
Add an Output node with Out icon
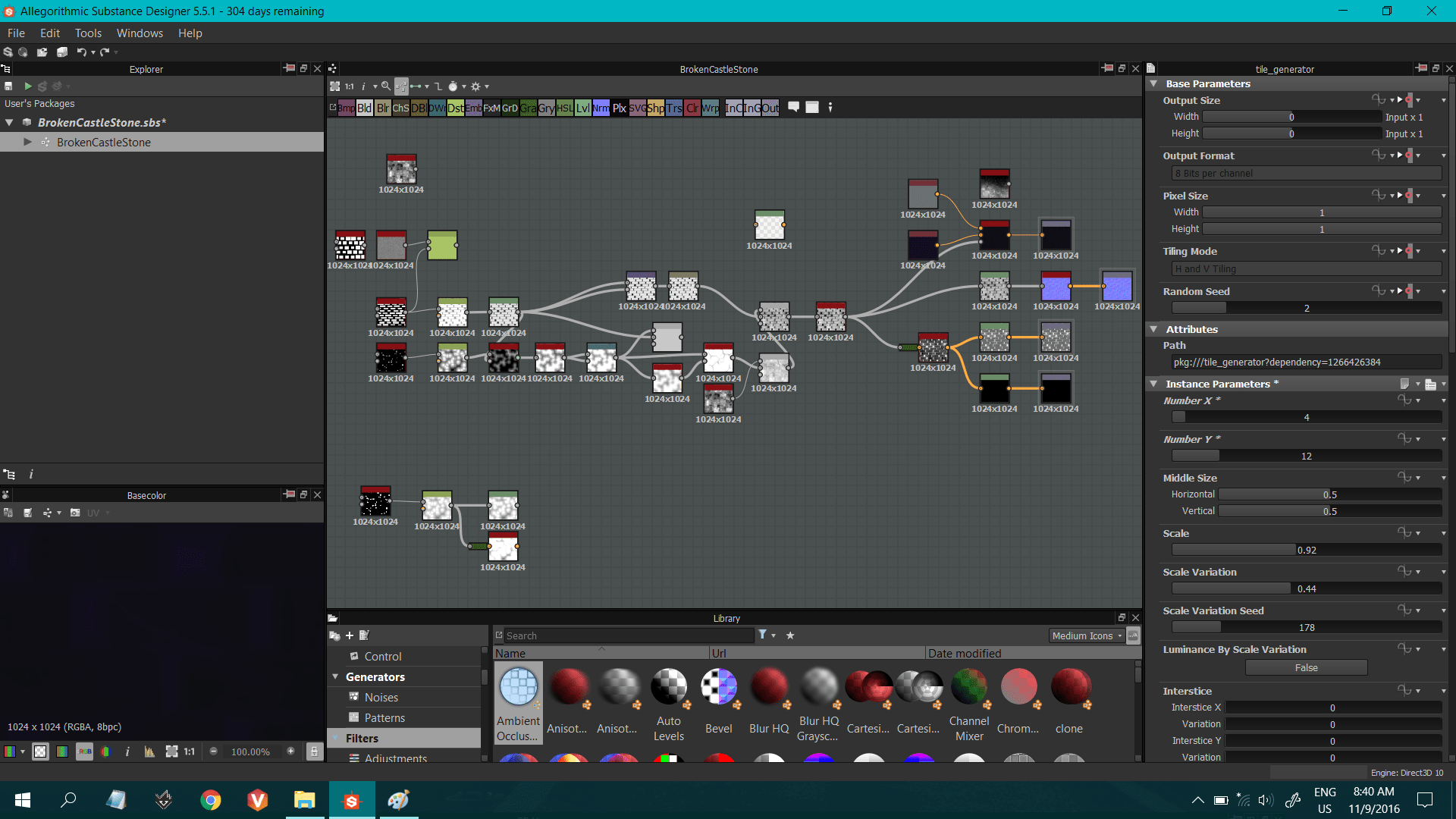[x=770, y=108]
